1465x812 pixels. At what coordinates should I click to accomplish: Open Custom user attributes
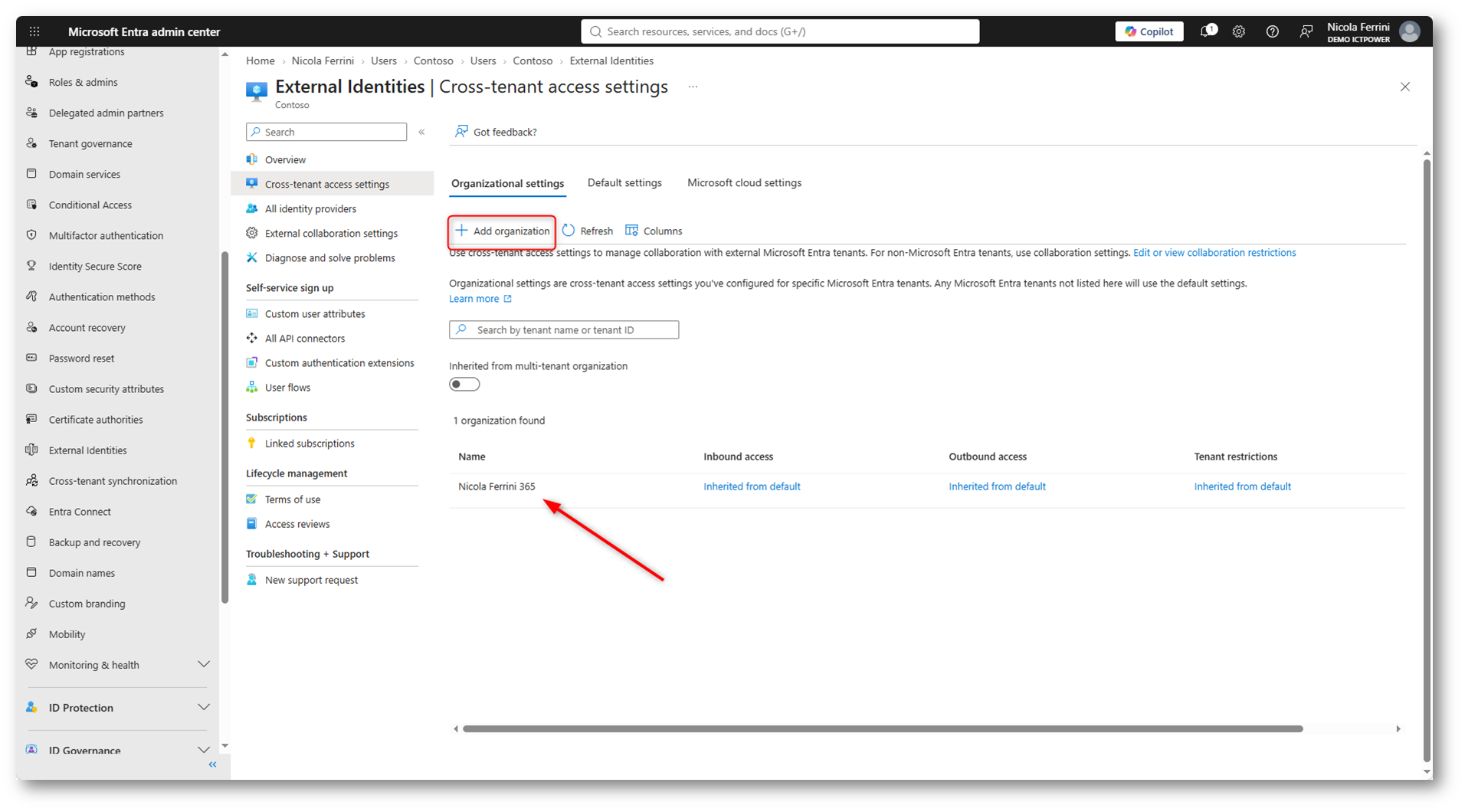(315, 314)
